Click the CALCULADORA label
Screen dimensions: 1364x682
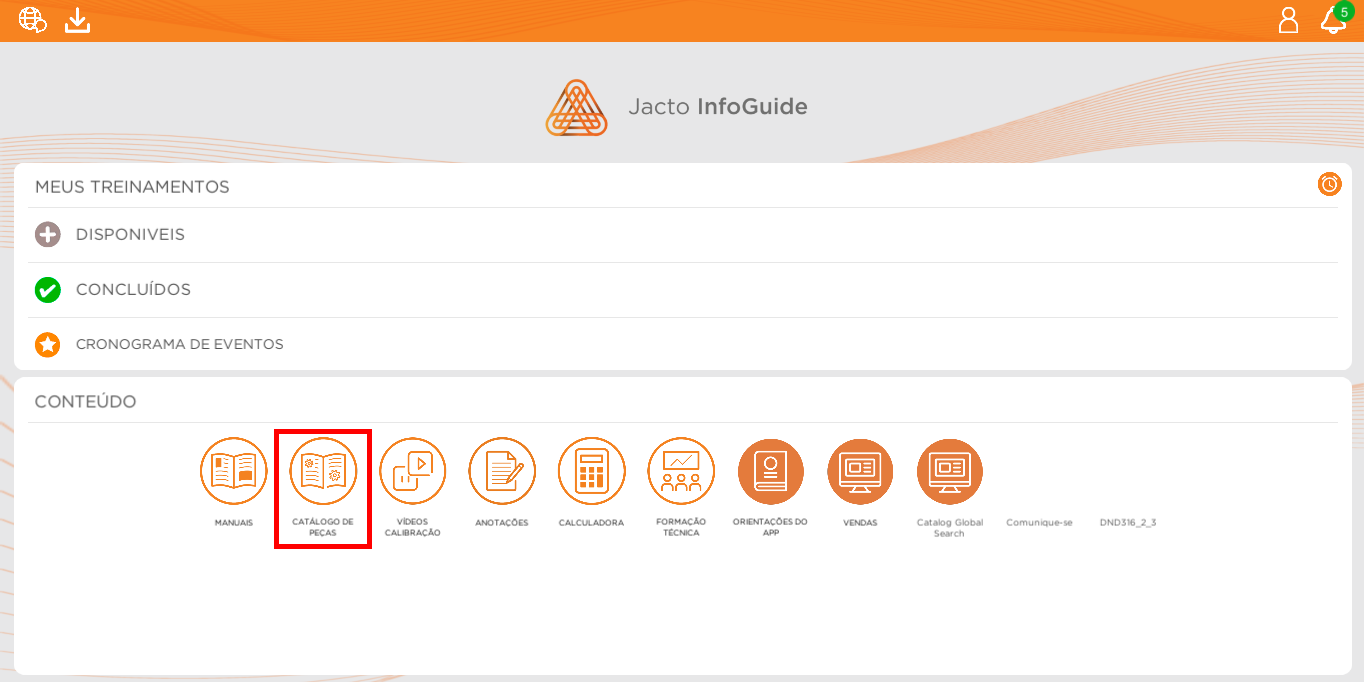click(591, 523)
